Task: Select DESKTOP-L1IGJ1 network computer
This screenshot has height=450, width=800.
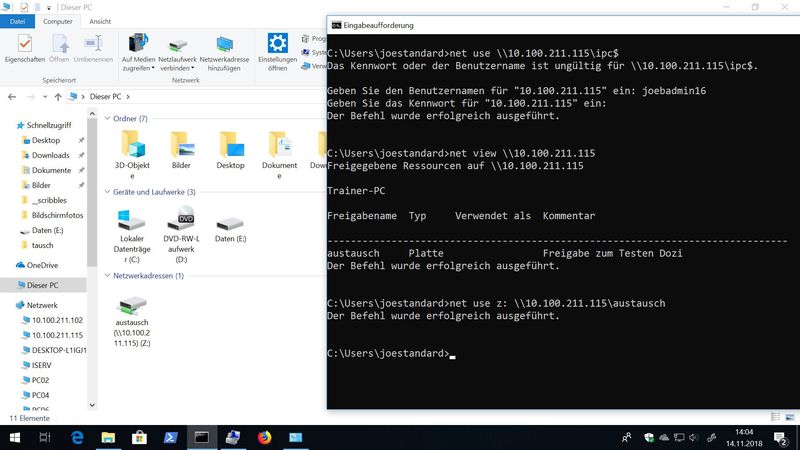Action: [x=59, y=351]
